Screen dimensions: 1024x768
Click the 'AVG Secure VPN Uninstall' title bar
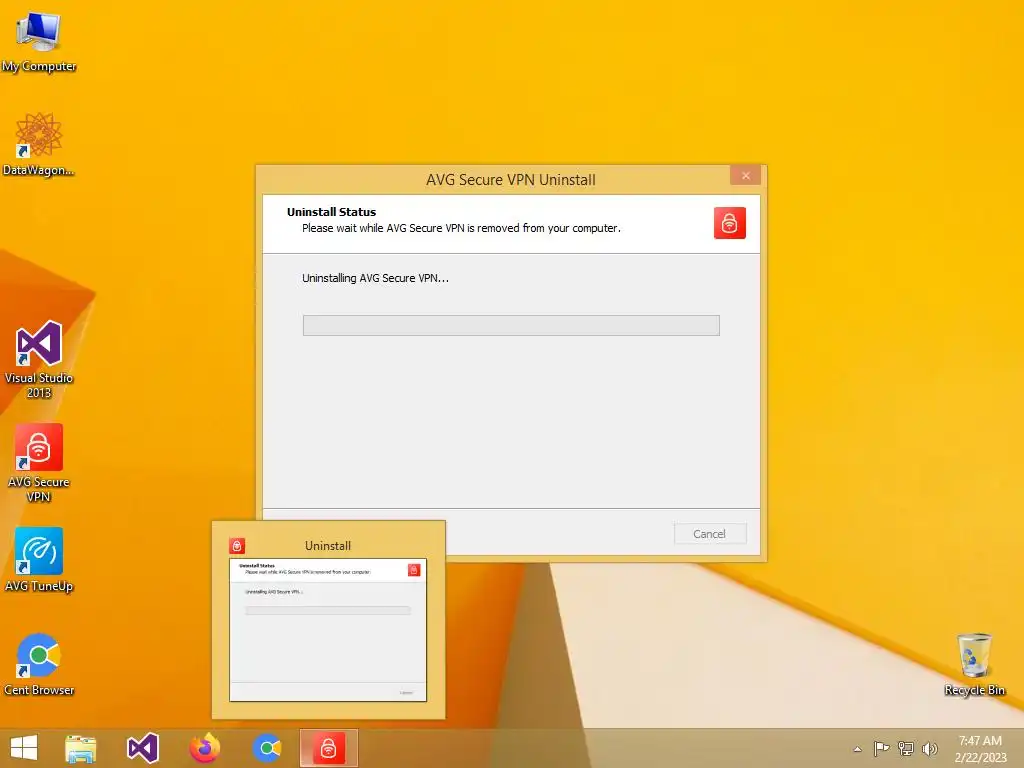coord(511,180)
